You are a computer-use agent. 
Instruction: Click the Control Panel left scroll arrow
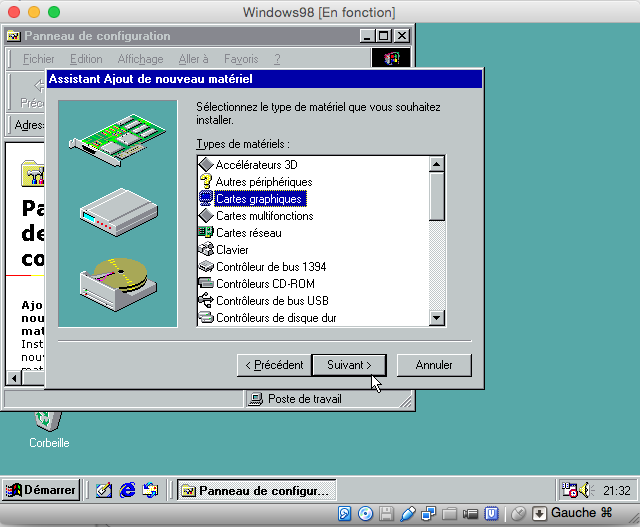pyautogui.click(x=14, y=378)
